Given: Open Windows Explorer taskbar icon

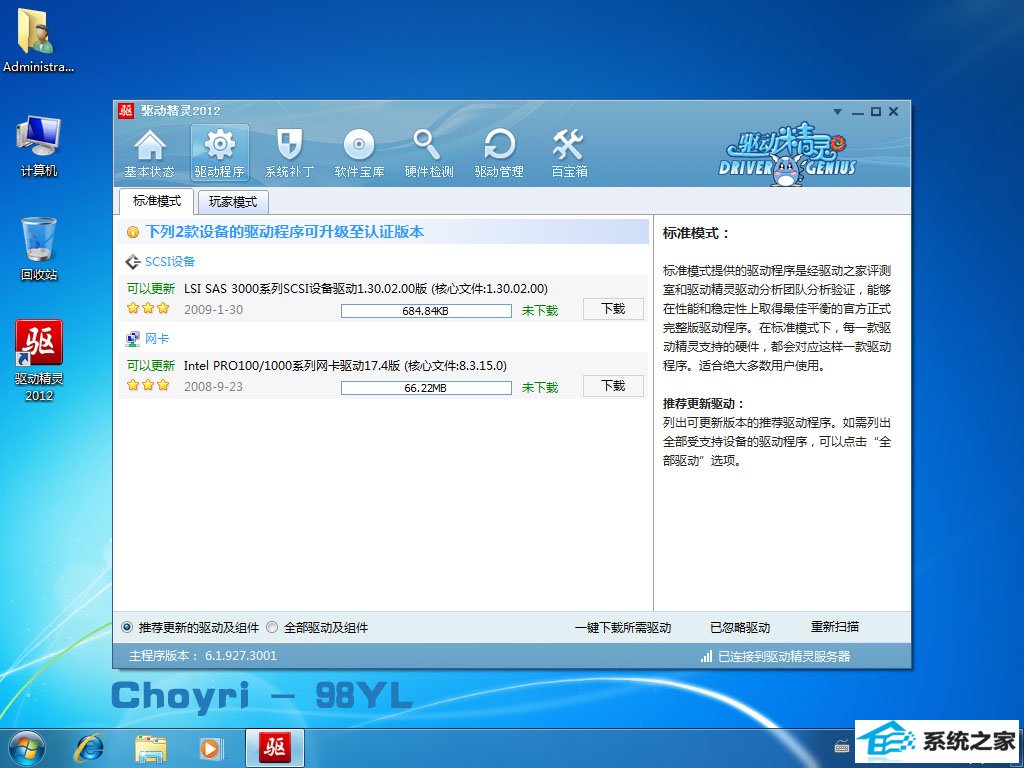Looking at the screenshot, I should tap(151, 748).
